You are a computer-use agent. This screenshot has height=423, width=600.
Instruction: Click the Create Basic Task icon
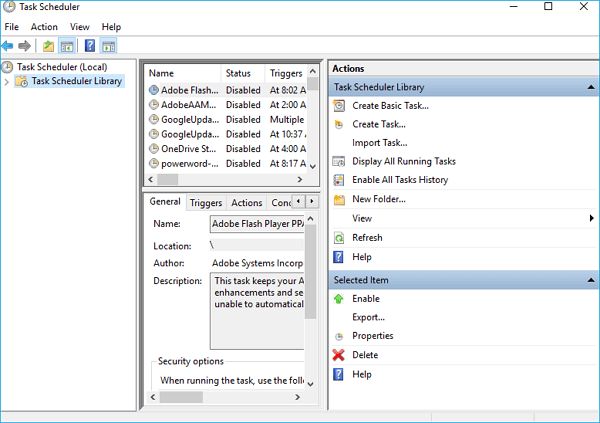(340, 106)
